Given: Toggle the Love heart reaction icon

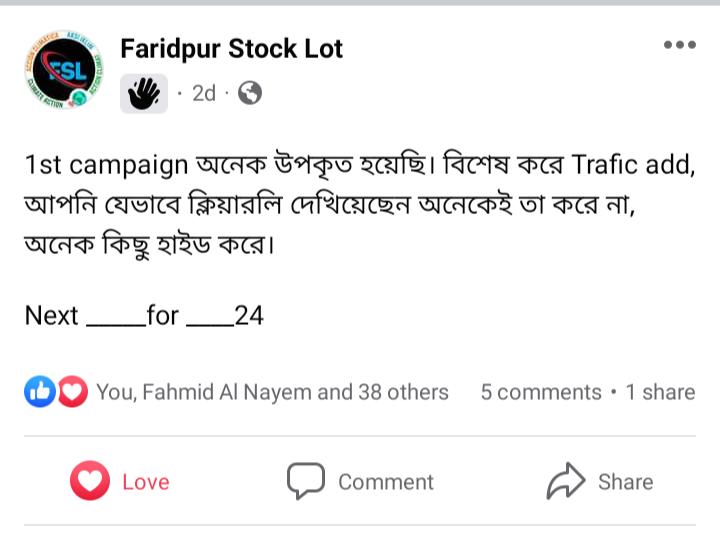Looking at the screenshot, I should [x=90, y=481].
